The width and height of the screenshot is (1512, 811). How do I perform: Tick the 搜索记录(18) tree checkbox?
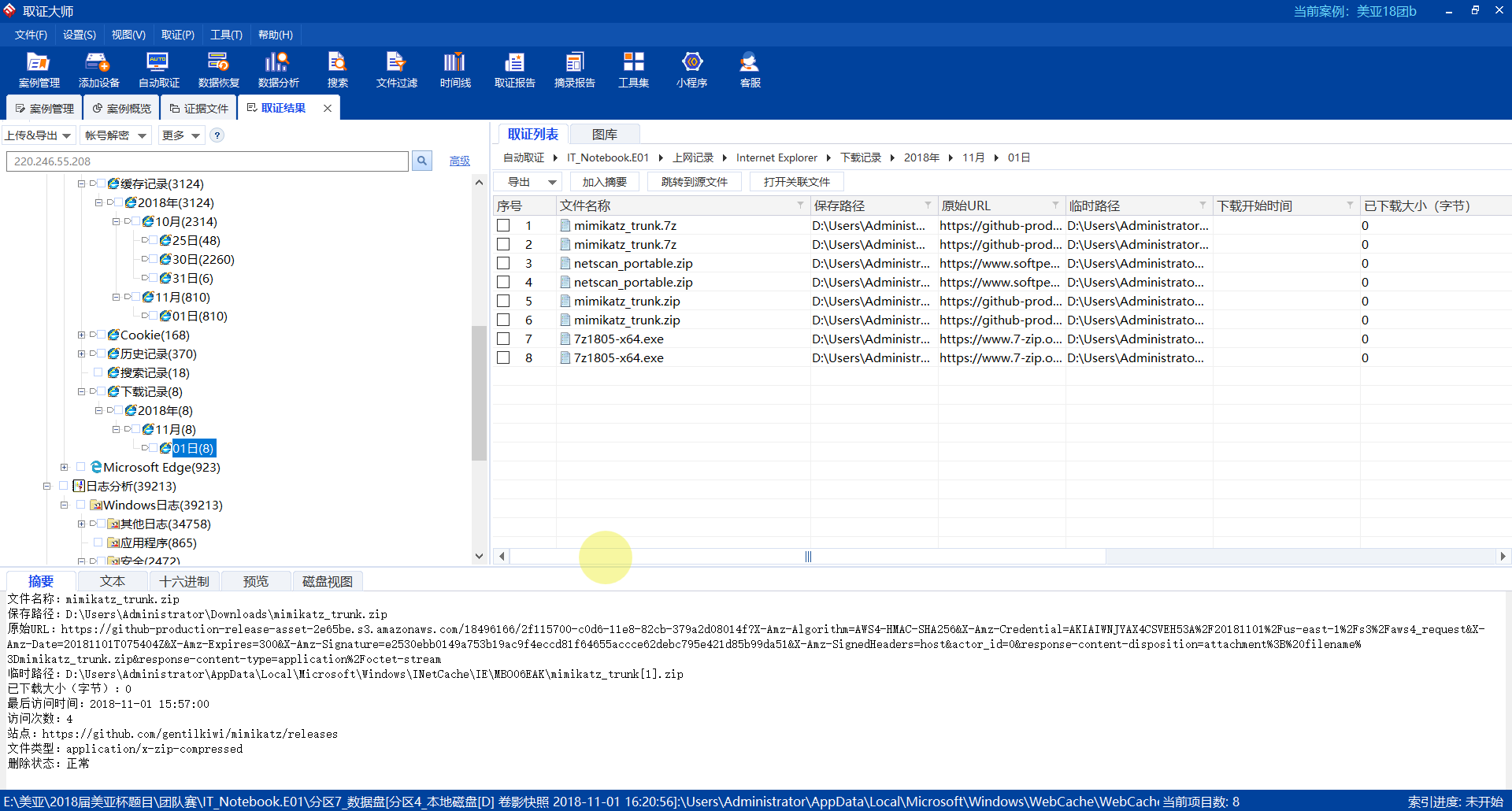[98, 372]
